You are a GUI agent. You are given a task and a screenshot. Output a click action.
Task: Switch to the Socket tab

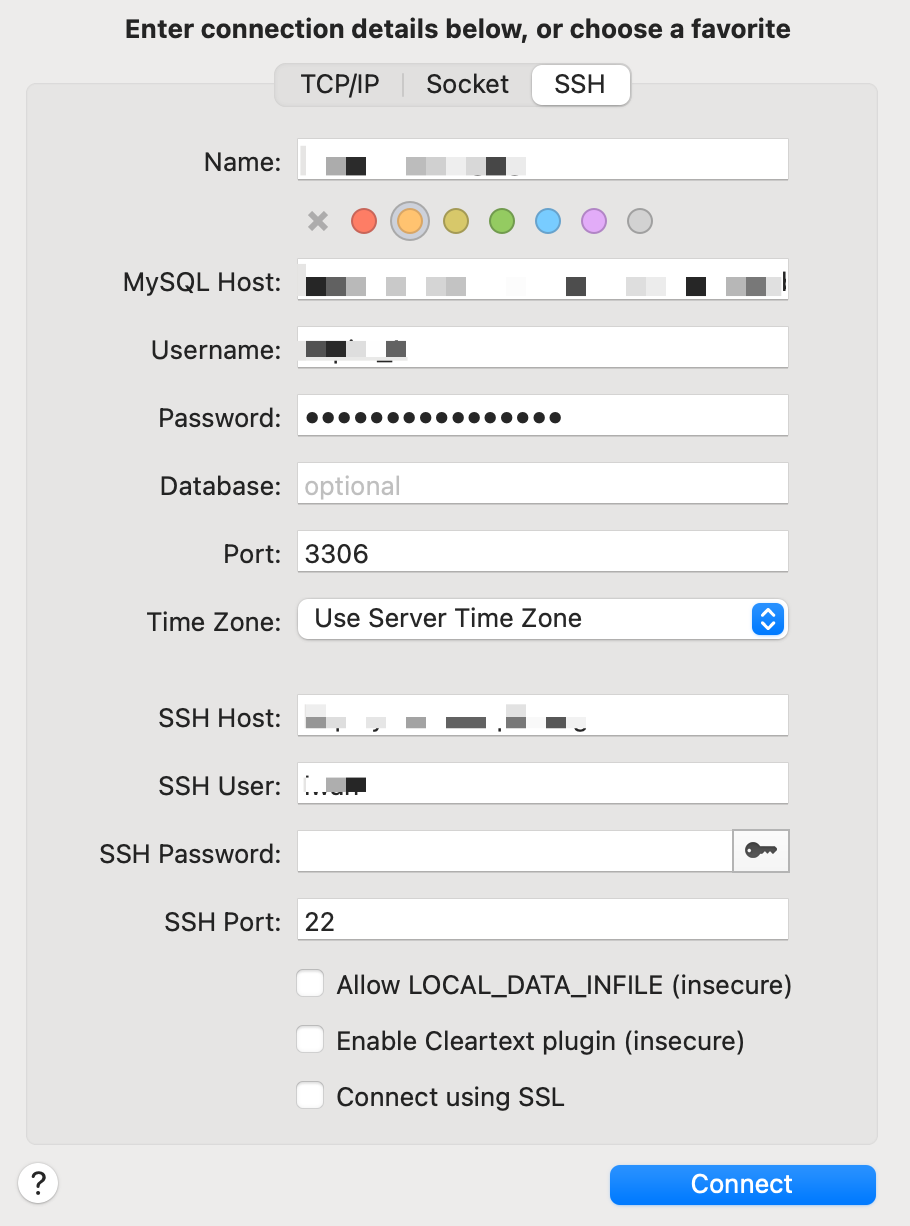(x=466, y=84)
